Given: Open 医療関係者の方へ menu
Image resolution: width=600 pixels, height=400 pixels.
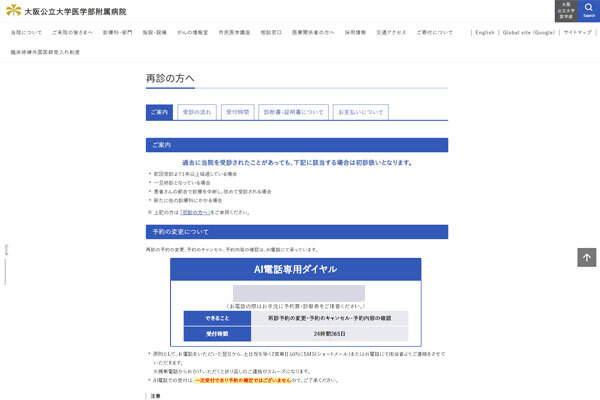Looking at the screenshot, I should tap(313, 33).
